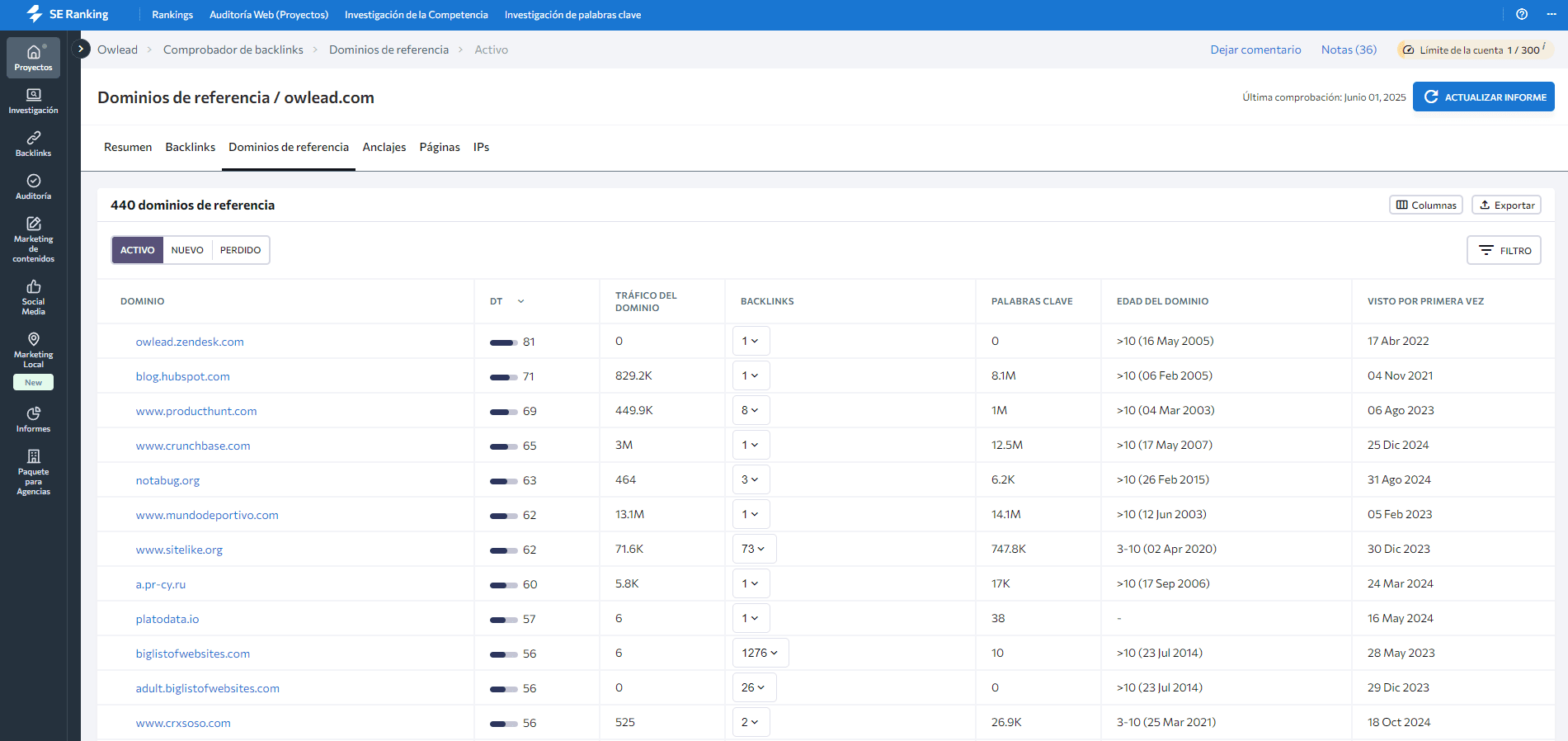
Task: Open Proyectos in the sidebar
Action: click(33, 58)
